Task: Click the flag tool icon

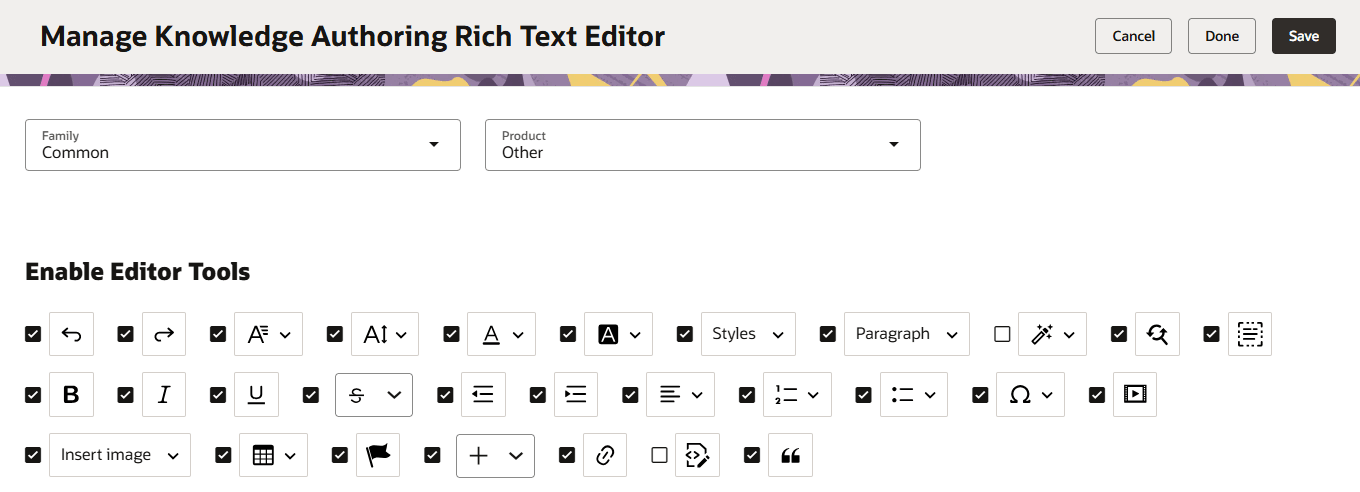Action: [378, 455]
